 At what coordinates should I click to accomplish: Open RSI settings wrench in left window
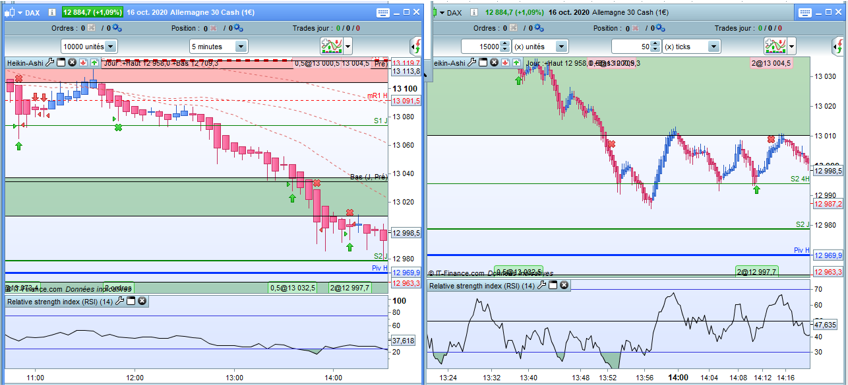coord(120,301)
